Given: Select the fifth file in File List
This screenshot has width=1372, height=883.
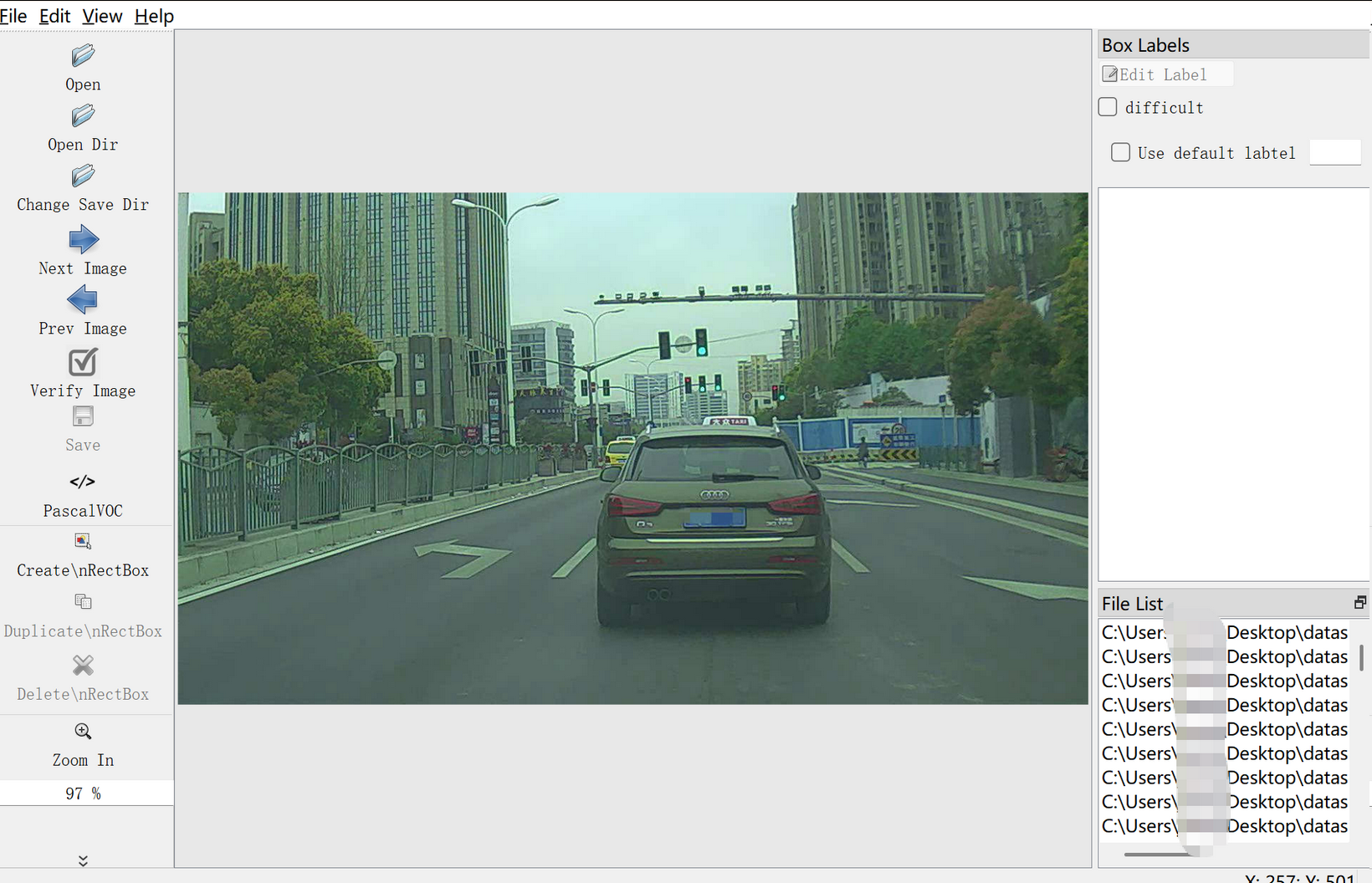Looking at the screenshot, I should [x=1225, y=729].
